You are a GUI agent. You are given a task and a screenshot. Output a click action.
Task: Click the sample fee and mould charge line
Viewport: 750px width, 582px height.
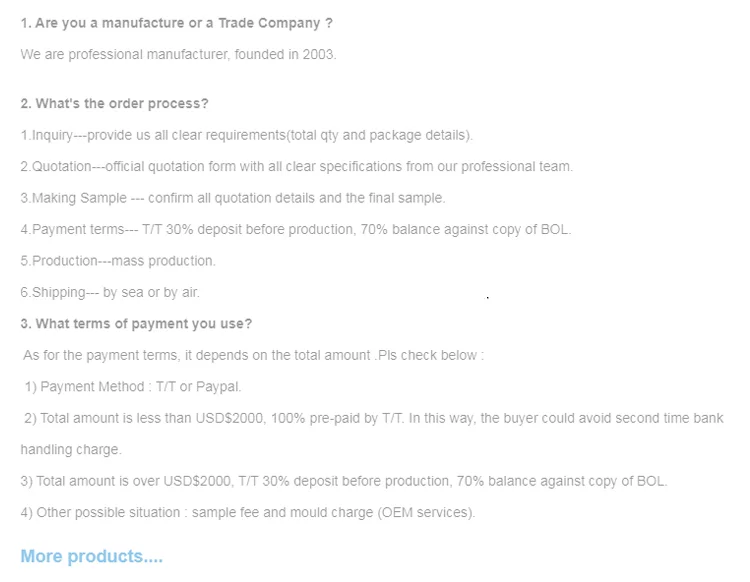[248, 513]
